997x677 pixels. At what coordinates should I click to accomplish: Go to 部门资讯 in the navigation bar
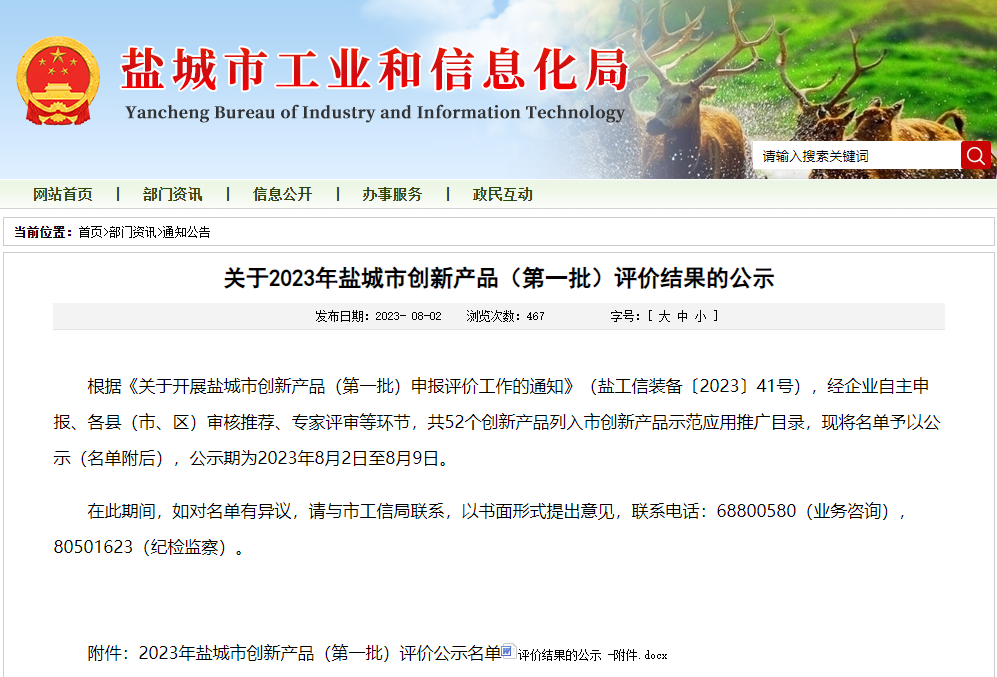172,194
